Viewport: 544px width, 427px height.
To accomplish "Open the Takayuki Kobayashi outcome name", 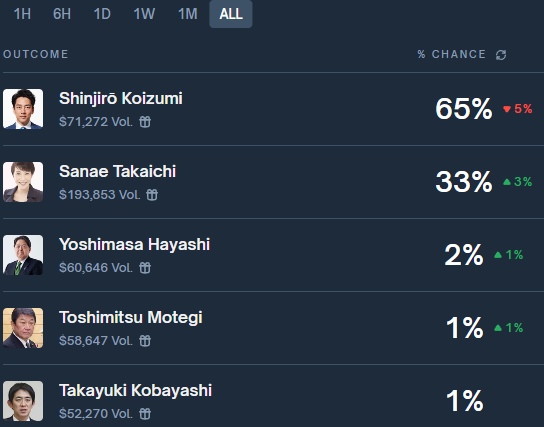I will tap(135, 391).
